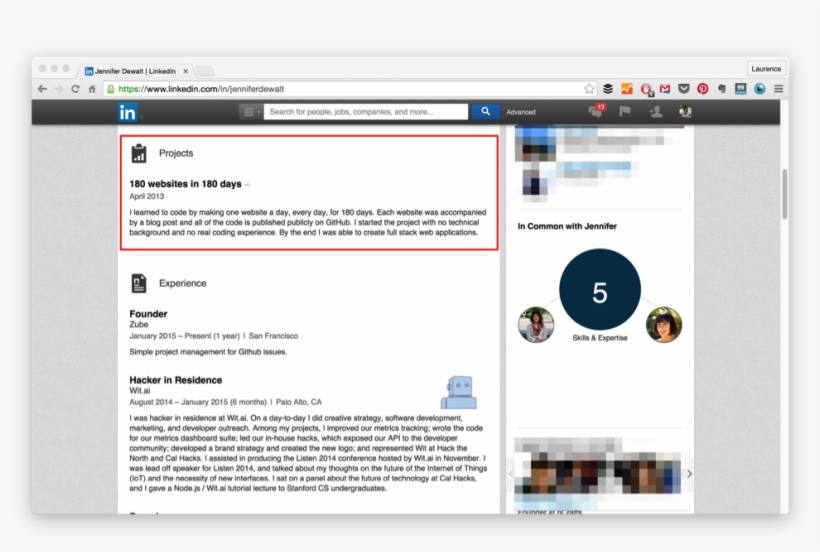Open the red Opera-style extension with badge
The width and height of the screenshot is (820, 552).
pyautogui.click(x=646, y=89)
